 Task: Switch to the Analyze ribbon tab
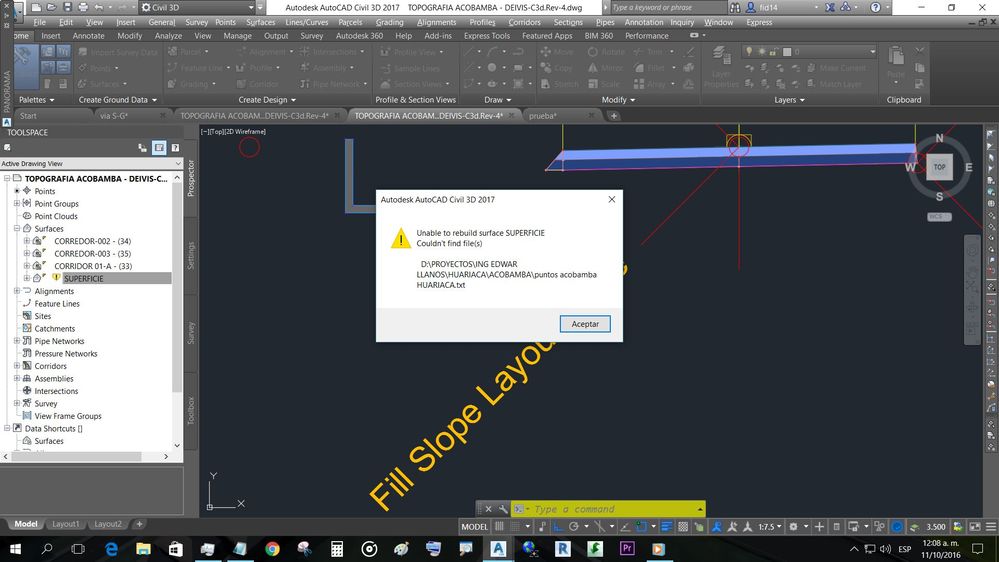click(168, 36)
